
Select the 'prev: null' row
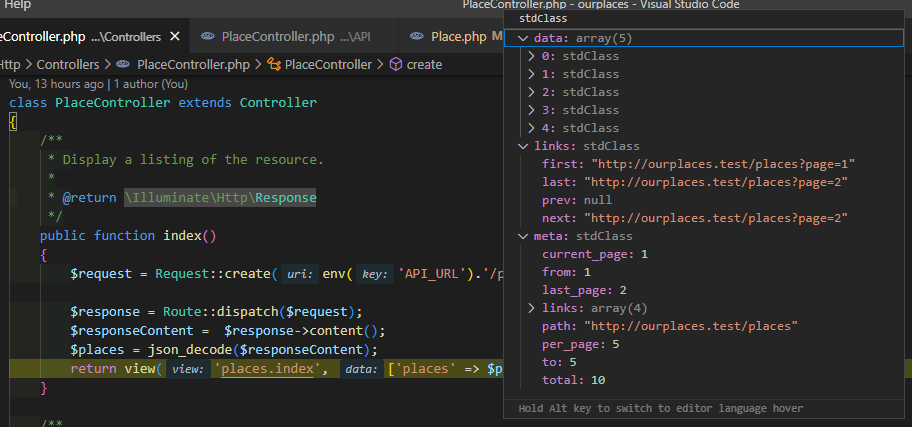pyautogui.click(x=704, y=200)
